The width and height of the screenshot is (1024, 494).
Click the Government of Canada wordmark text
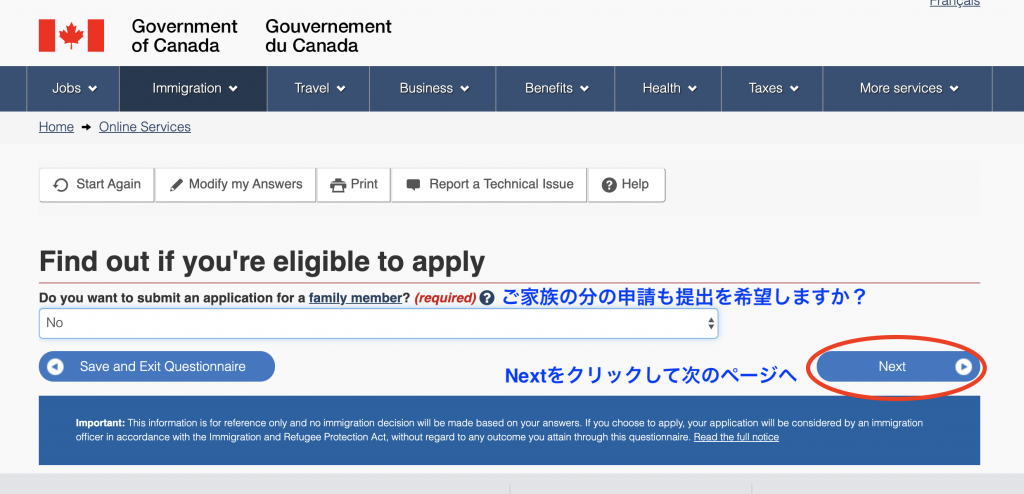184,36
